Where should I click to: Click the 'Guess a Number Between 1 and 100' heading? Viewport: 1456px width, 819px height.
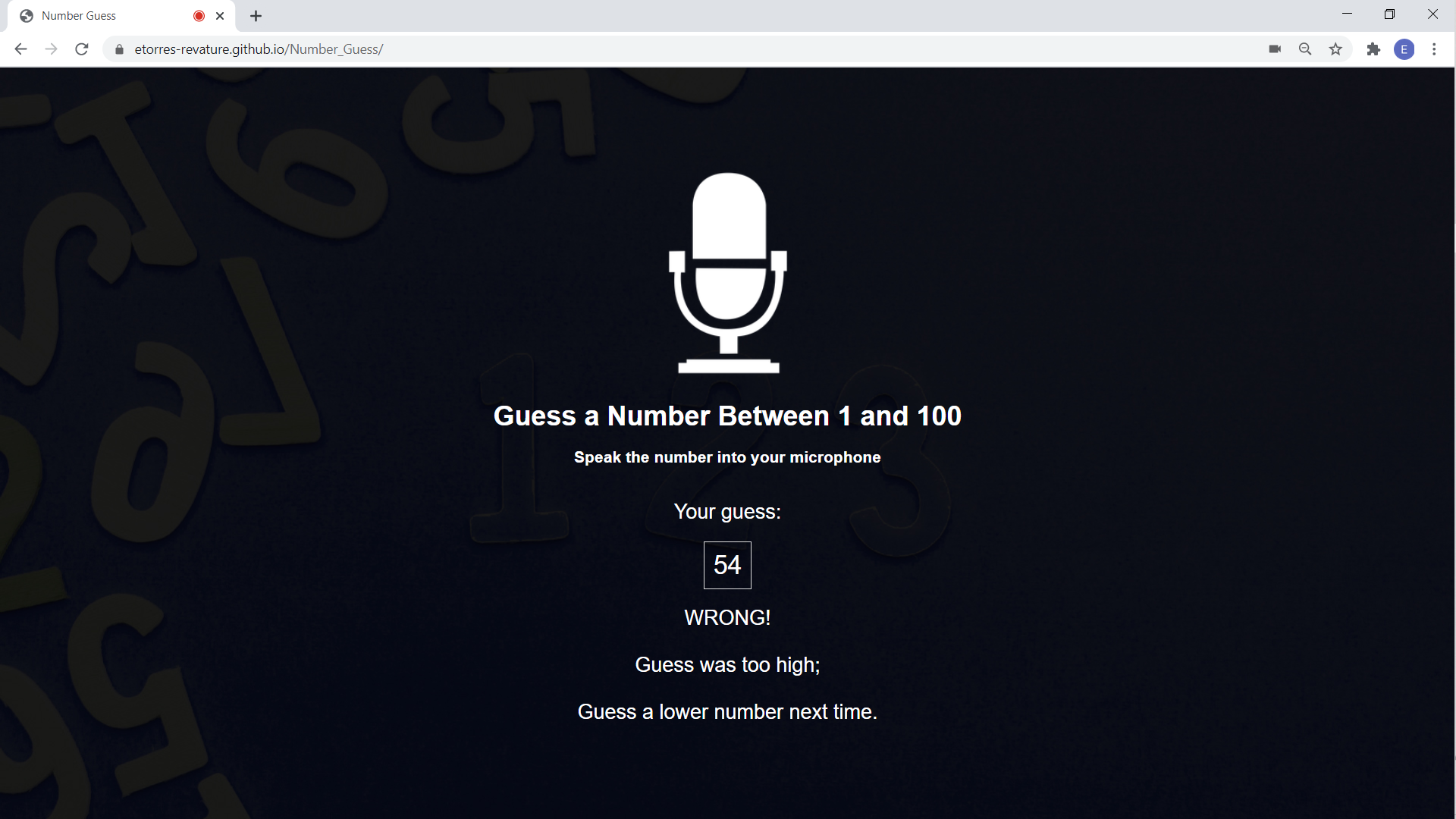click(727, 416)
